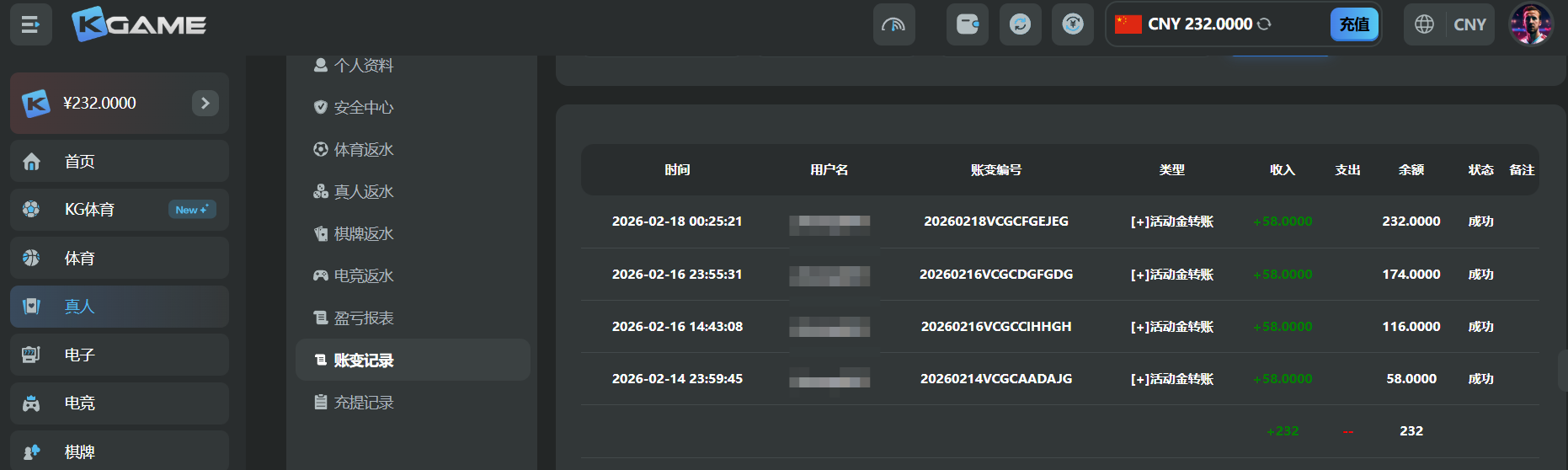Screen dimensions: 1568x470
Task: Open 充提记录 deposit withdrawal records
Action: coord(364,402)
